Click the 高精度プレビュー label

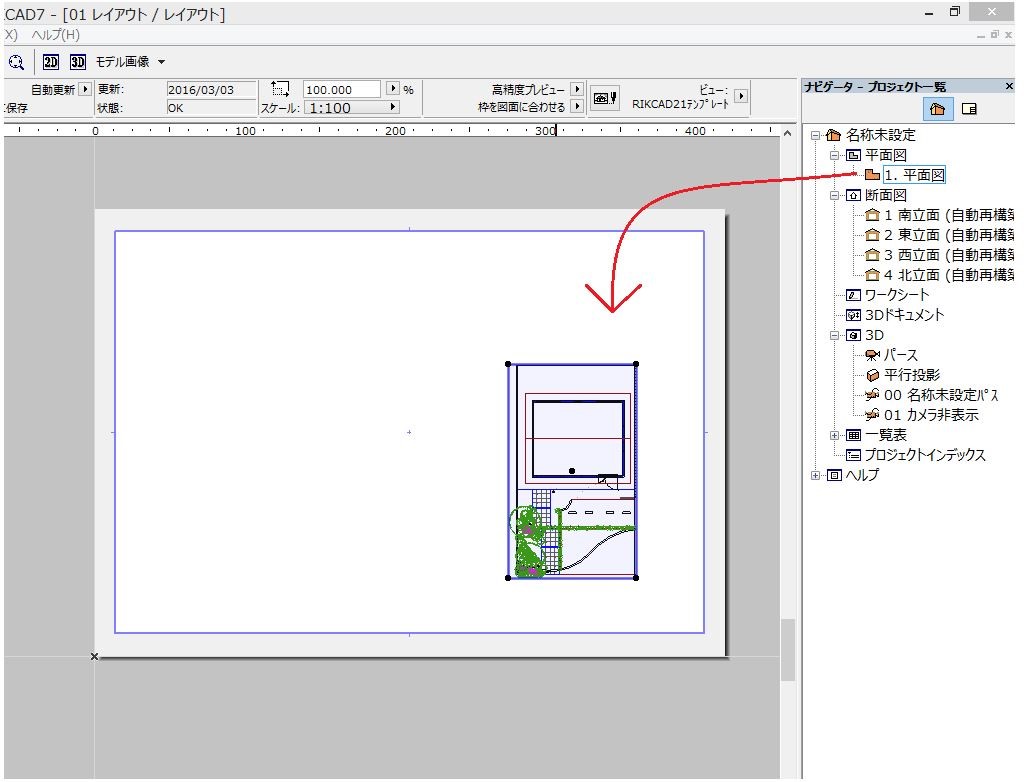coord(528,90)
